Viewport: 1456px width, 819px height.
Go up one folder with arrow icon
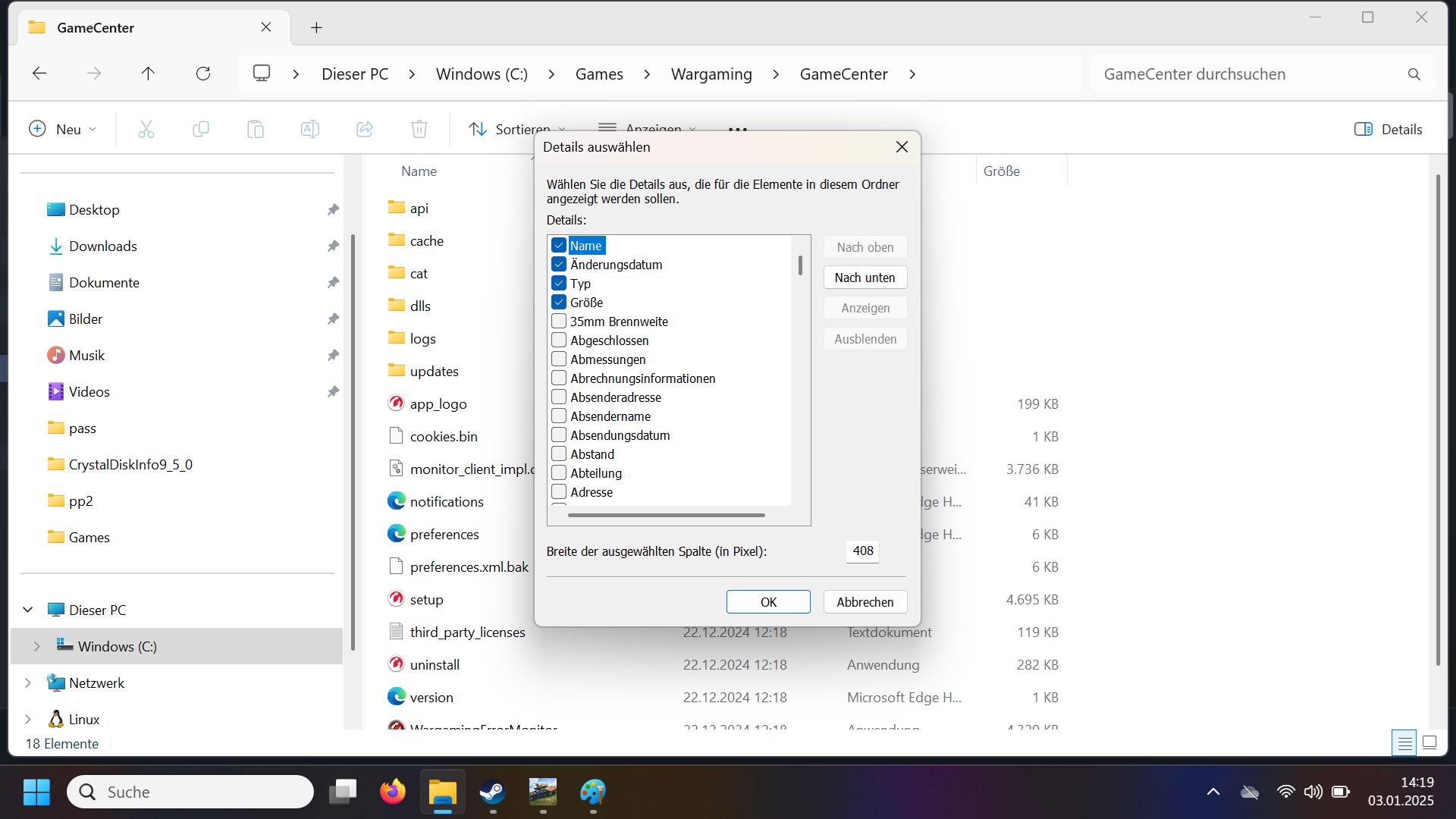tap(148, 74)
